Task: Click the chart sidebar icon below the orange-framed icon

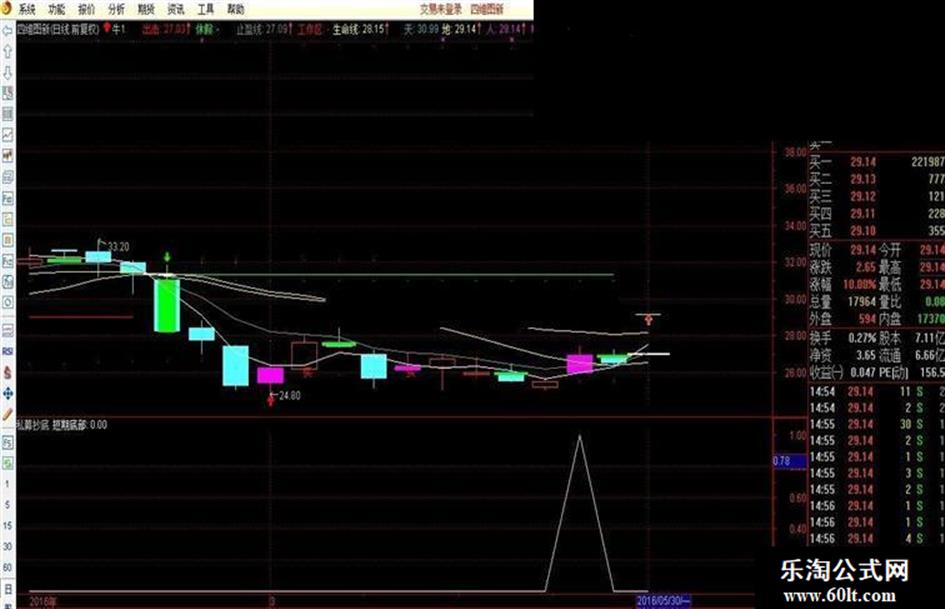Action: (x=7, y=260)
